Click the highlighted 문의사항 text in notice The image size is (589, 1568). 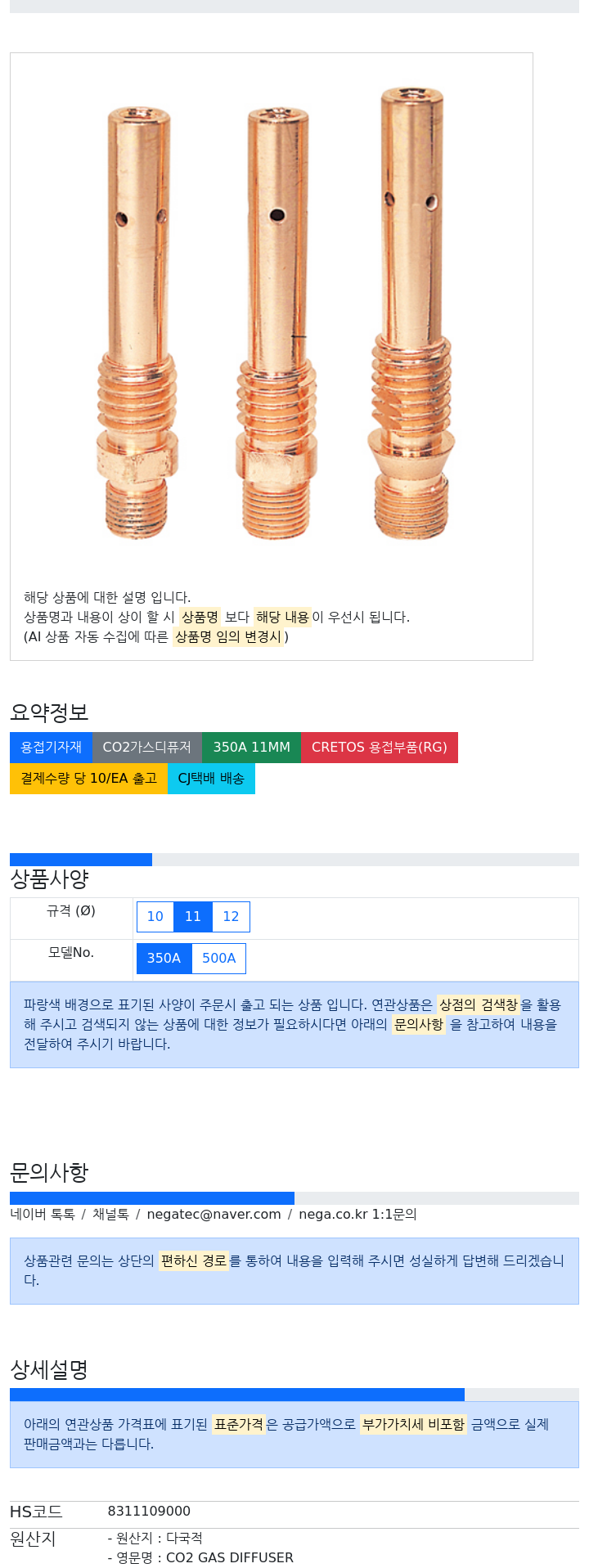tap(418, 1024)
